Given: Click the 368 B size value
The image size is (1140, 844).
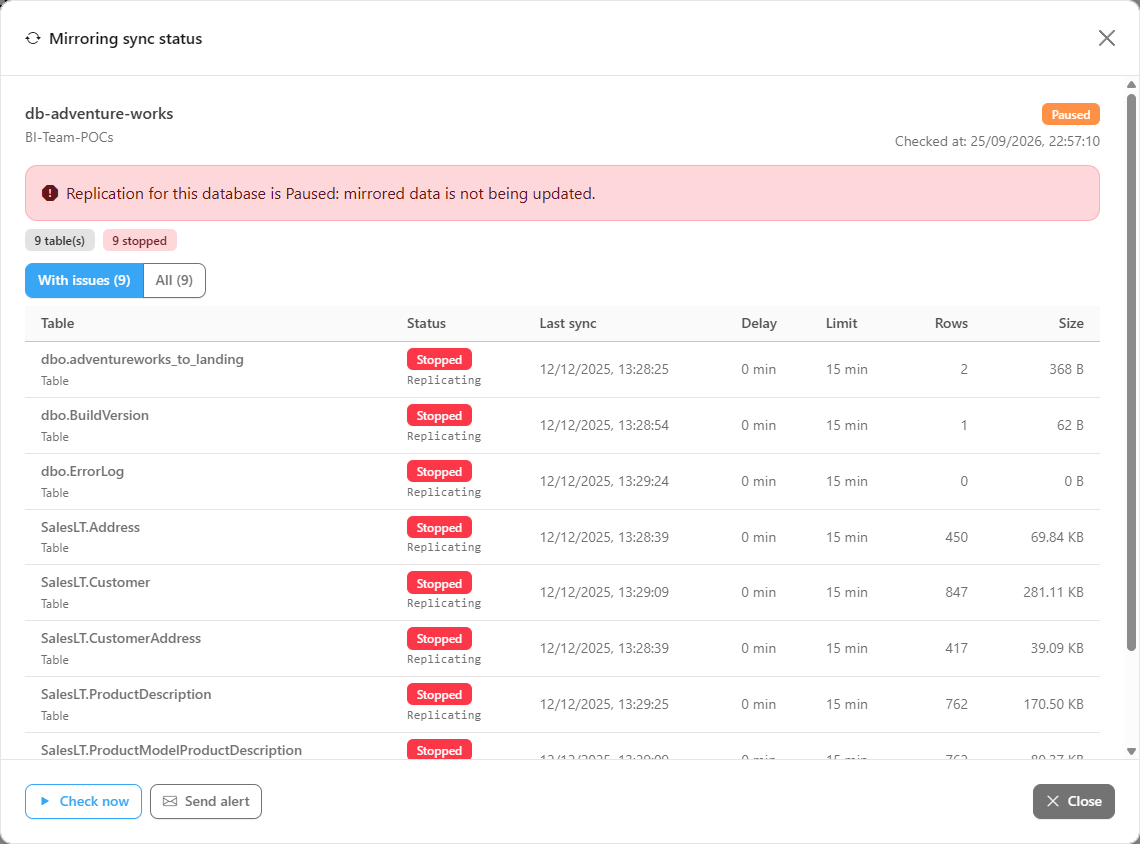Looking at the screenshot, I should (x=1066, y=369).
